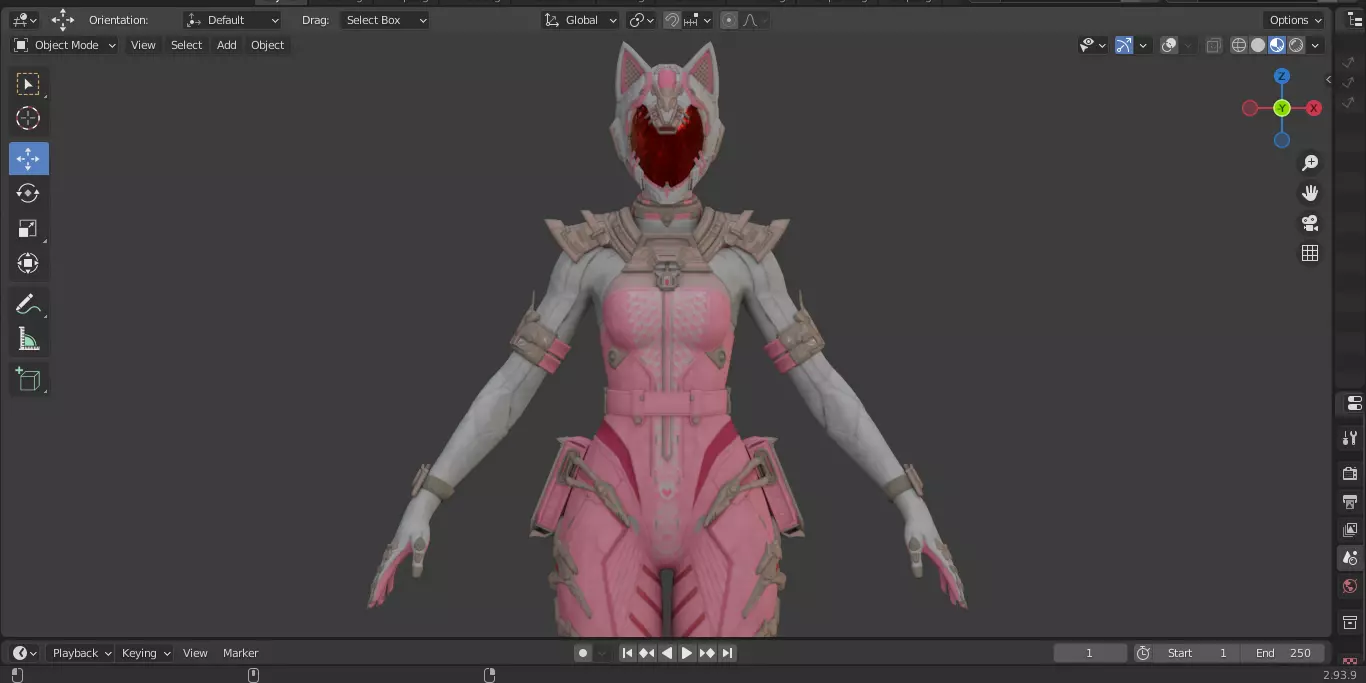Viewport: 1366px width, 683px height.
Task: Toggle proportional editing button
Action: (729, 20)
